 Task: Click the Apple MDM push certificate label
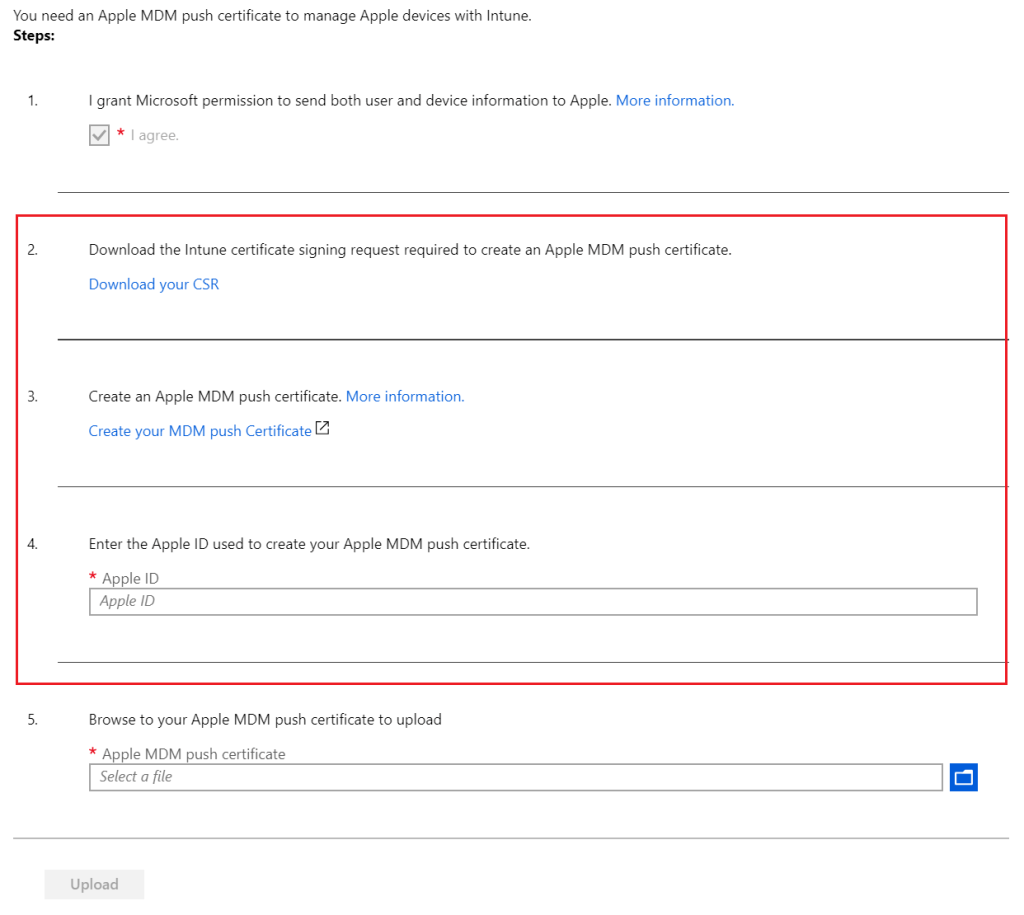pos(193,755)
